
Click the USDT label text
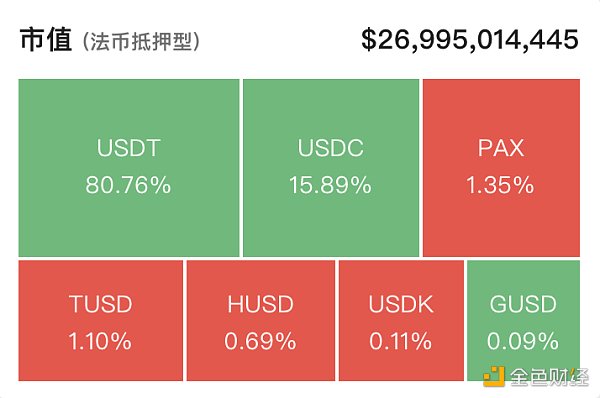click(x=129, y=148)
